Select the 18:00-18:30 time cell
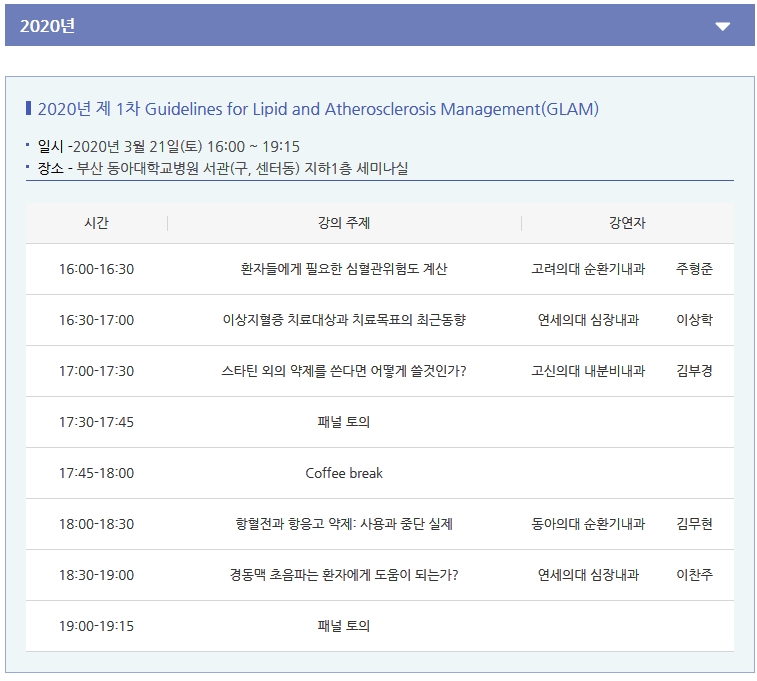Screen dimensions: 757x681 (x=96, y=524)
